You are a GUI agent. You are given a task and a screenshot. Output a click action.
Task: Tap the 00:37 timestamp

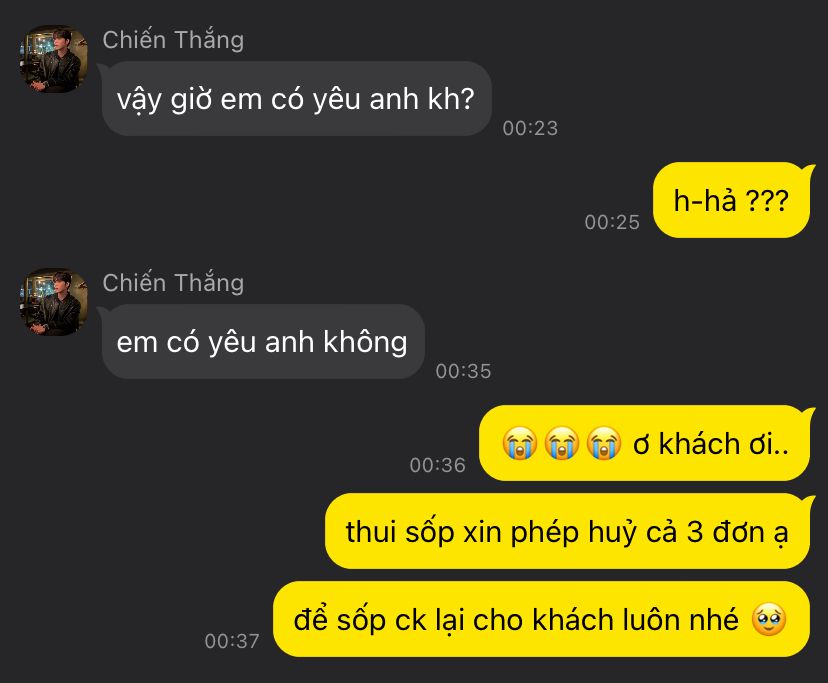(232, 641)
